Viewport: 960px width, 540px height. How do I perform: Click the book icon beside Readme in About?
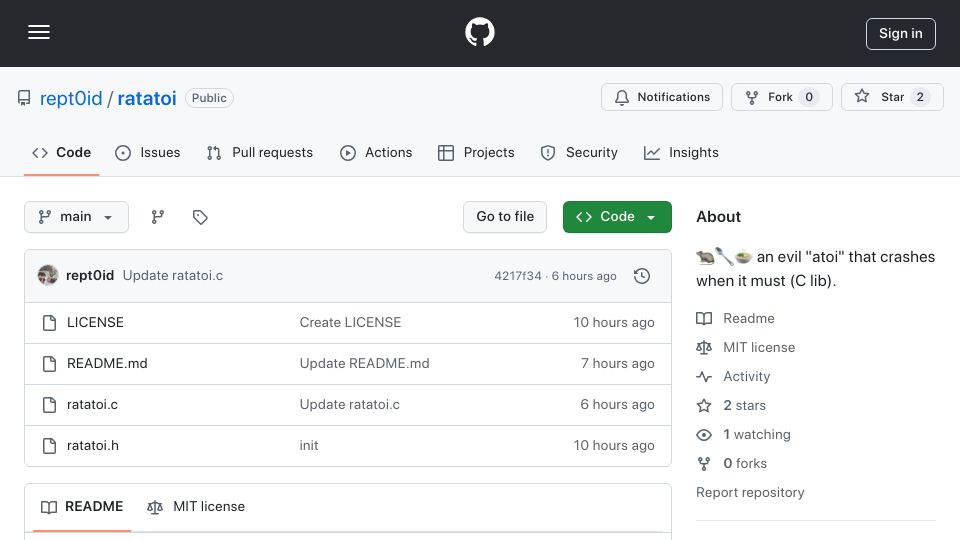[704, 318]
